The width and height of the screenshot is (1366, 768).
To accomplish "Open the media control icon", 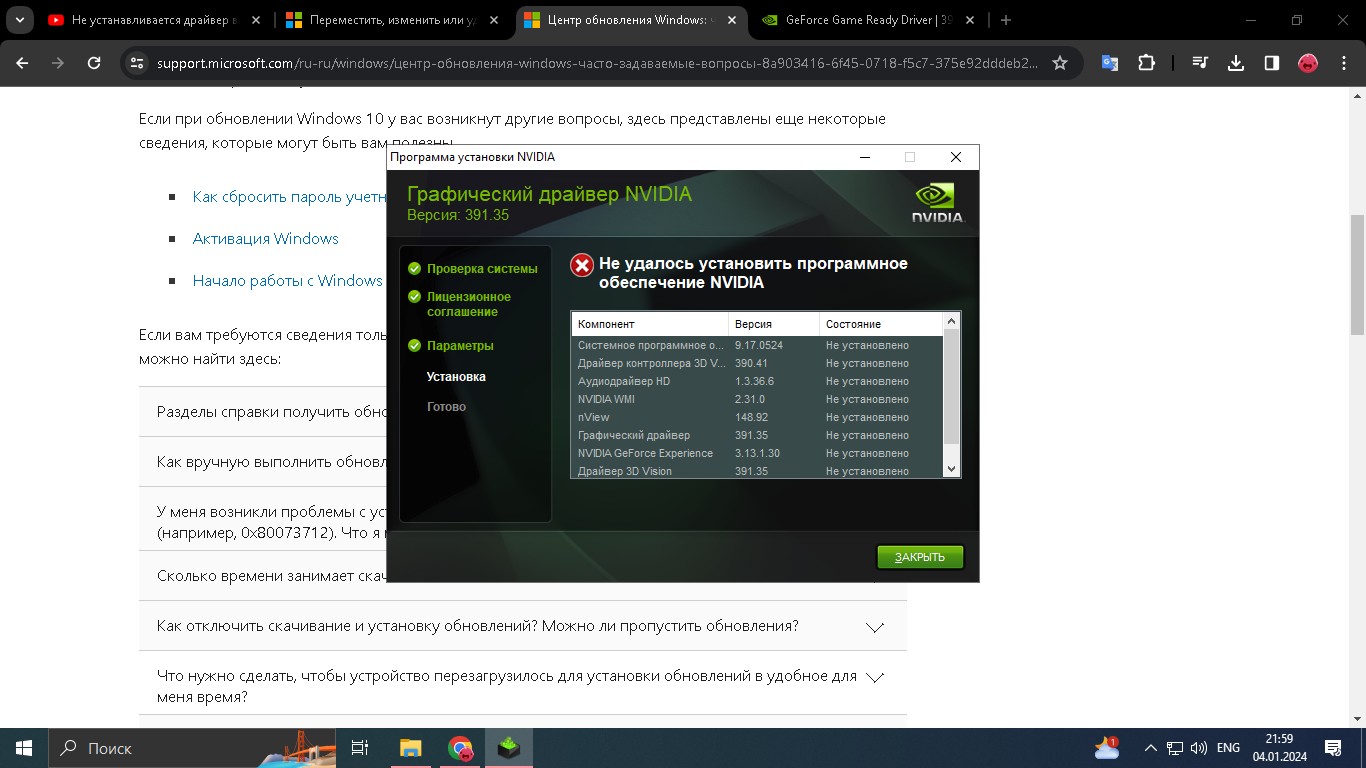I will click(1200, 63).
